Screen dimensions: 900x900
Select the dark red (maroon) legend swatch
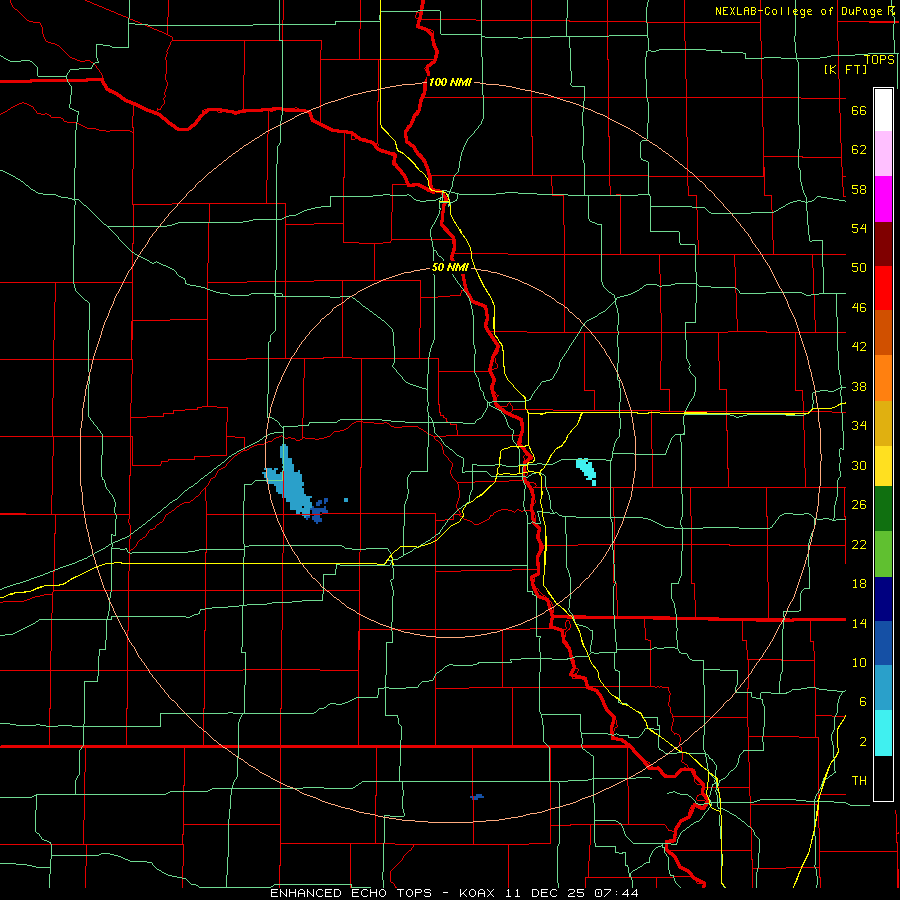tap(883, 244)
